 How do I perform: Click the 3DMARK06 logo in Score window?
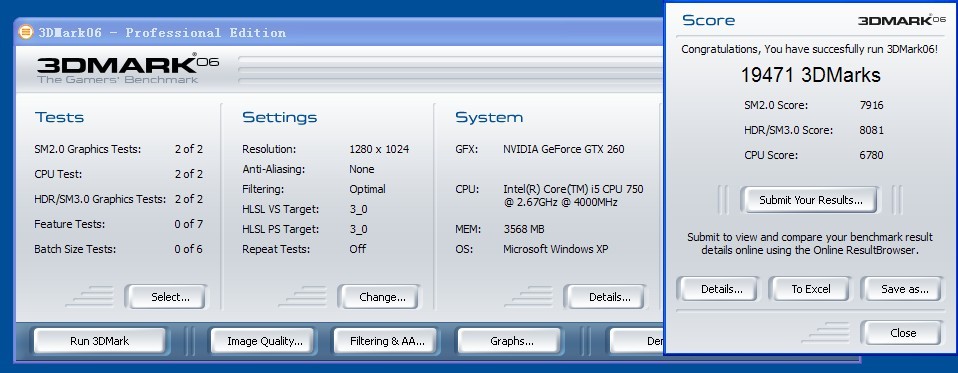(902, 20)
